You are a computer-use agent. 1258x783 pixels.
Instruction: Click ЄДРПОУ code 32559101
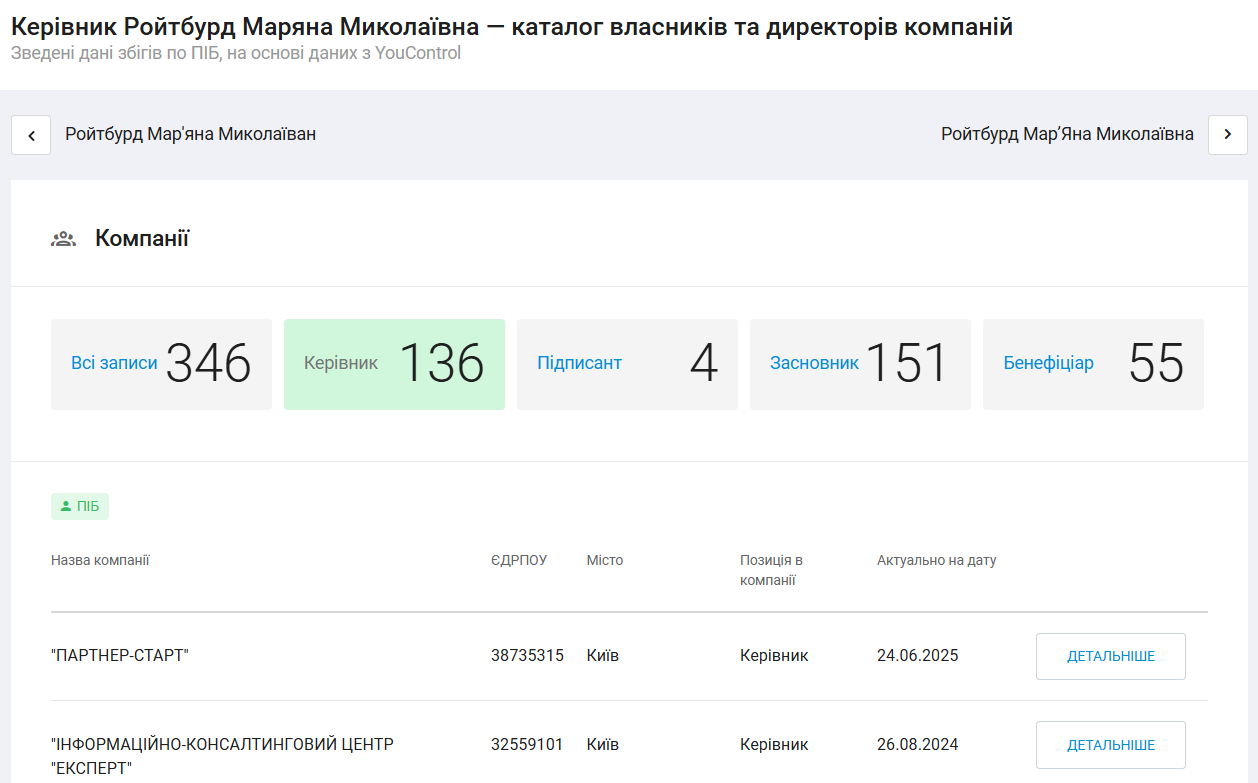(x=527, y=745)
